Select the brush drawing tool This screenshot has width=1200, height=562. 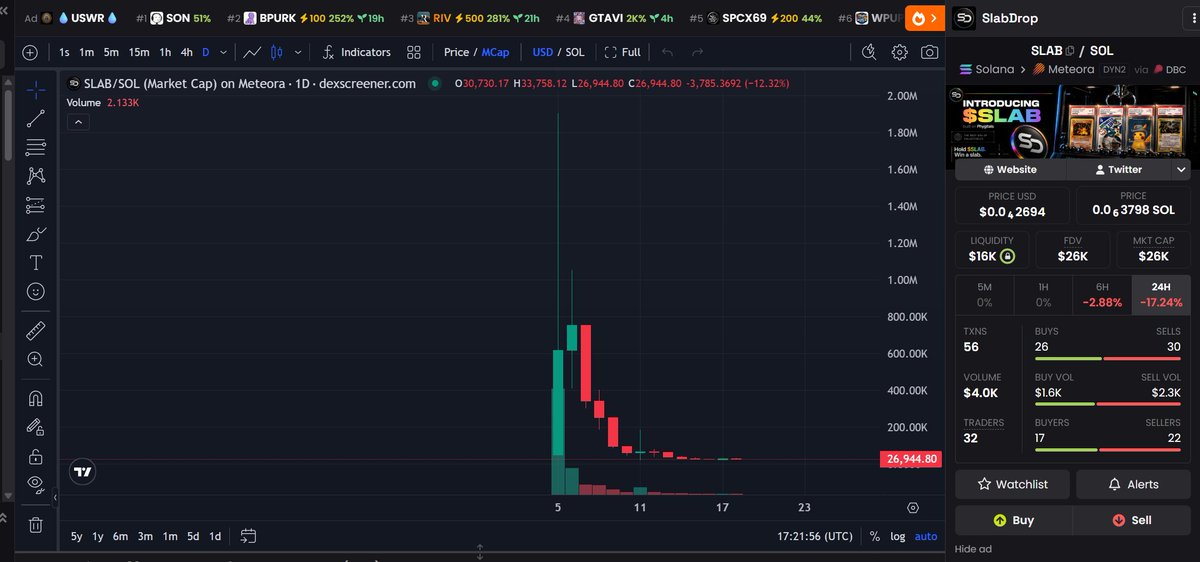36,234
